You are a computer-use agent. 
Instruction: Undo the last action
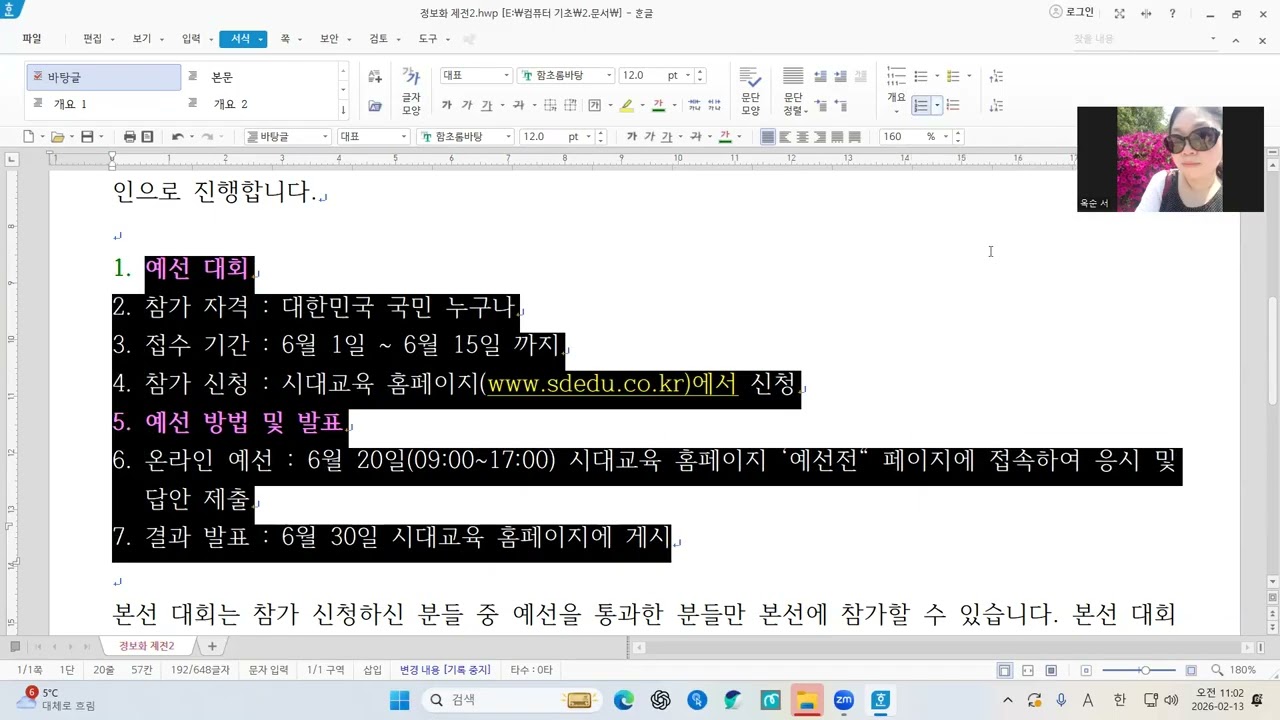[177, 136]
